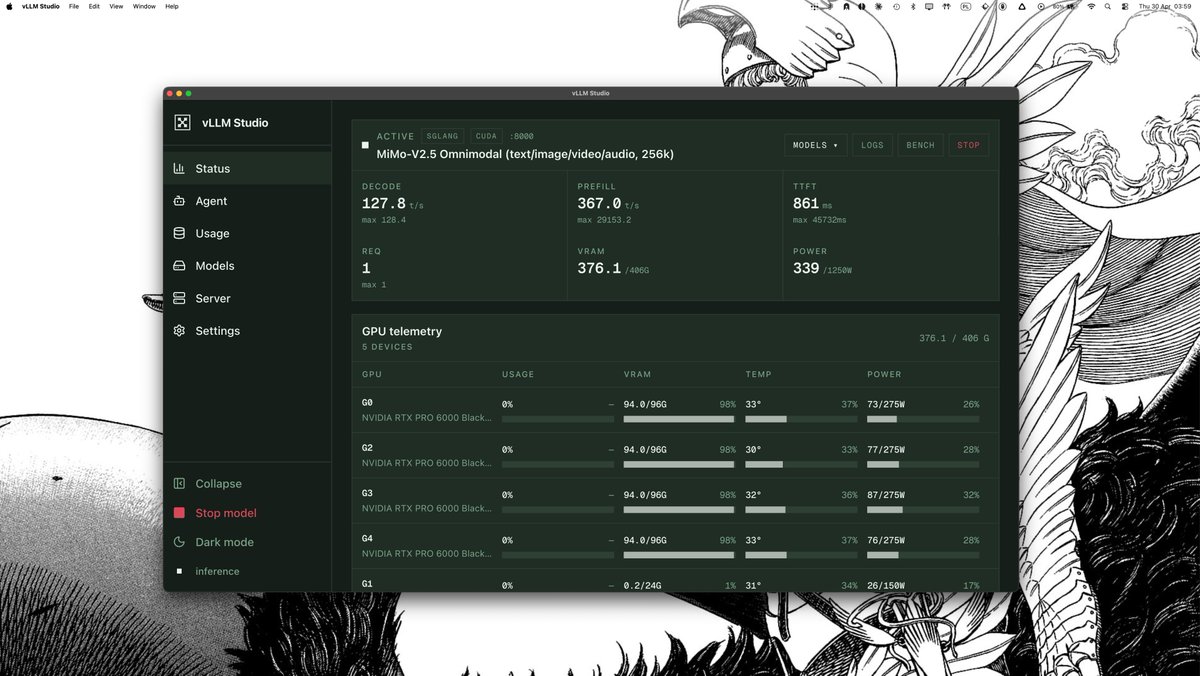Open the File menu
This screenshot has height=676, width=1200.
click(x=74, y=6)
